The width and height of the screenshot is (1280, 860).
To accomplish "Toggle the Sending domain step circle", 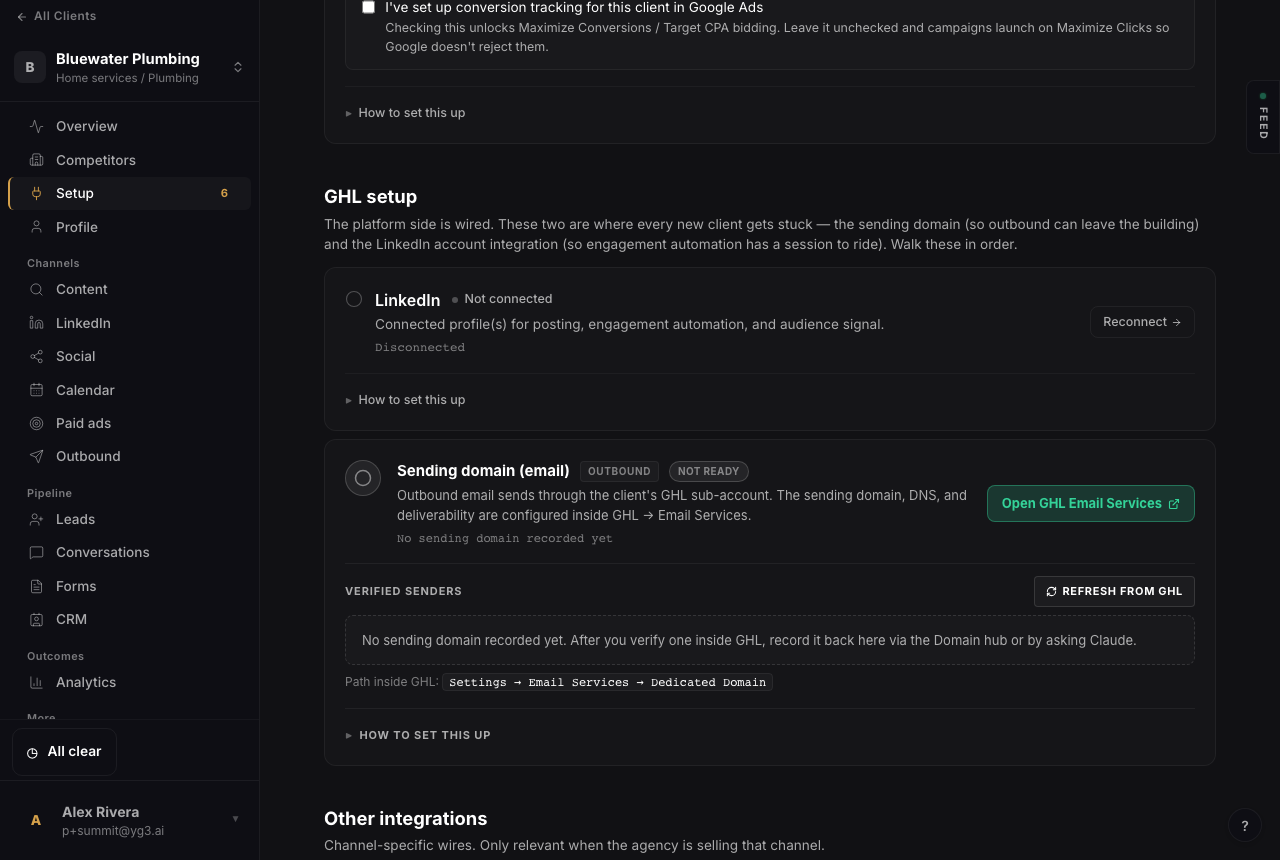I will tap(363, 478).
